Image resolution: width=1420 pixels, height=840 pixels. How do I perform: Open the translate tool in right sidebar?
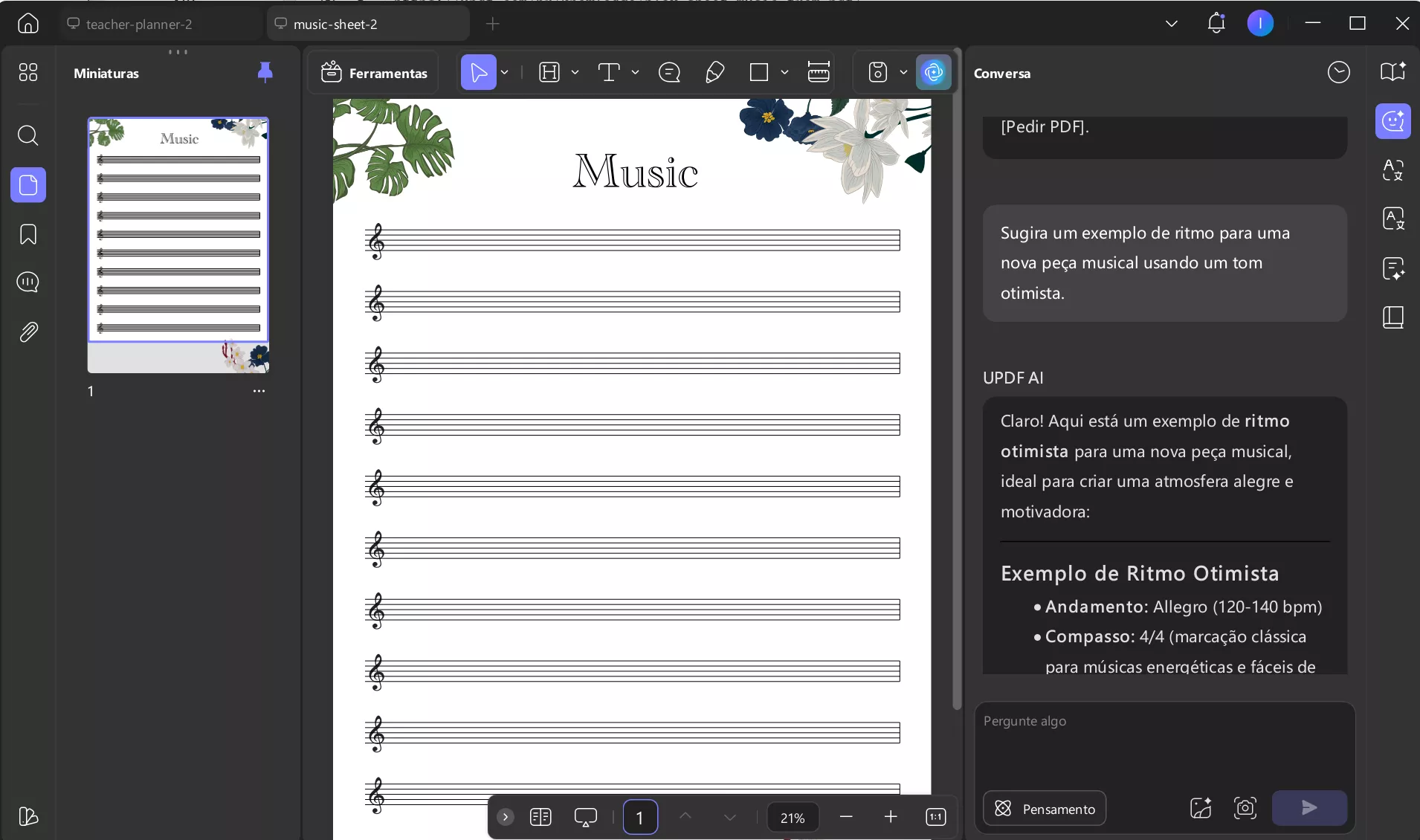tap(1394, 219)
